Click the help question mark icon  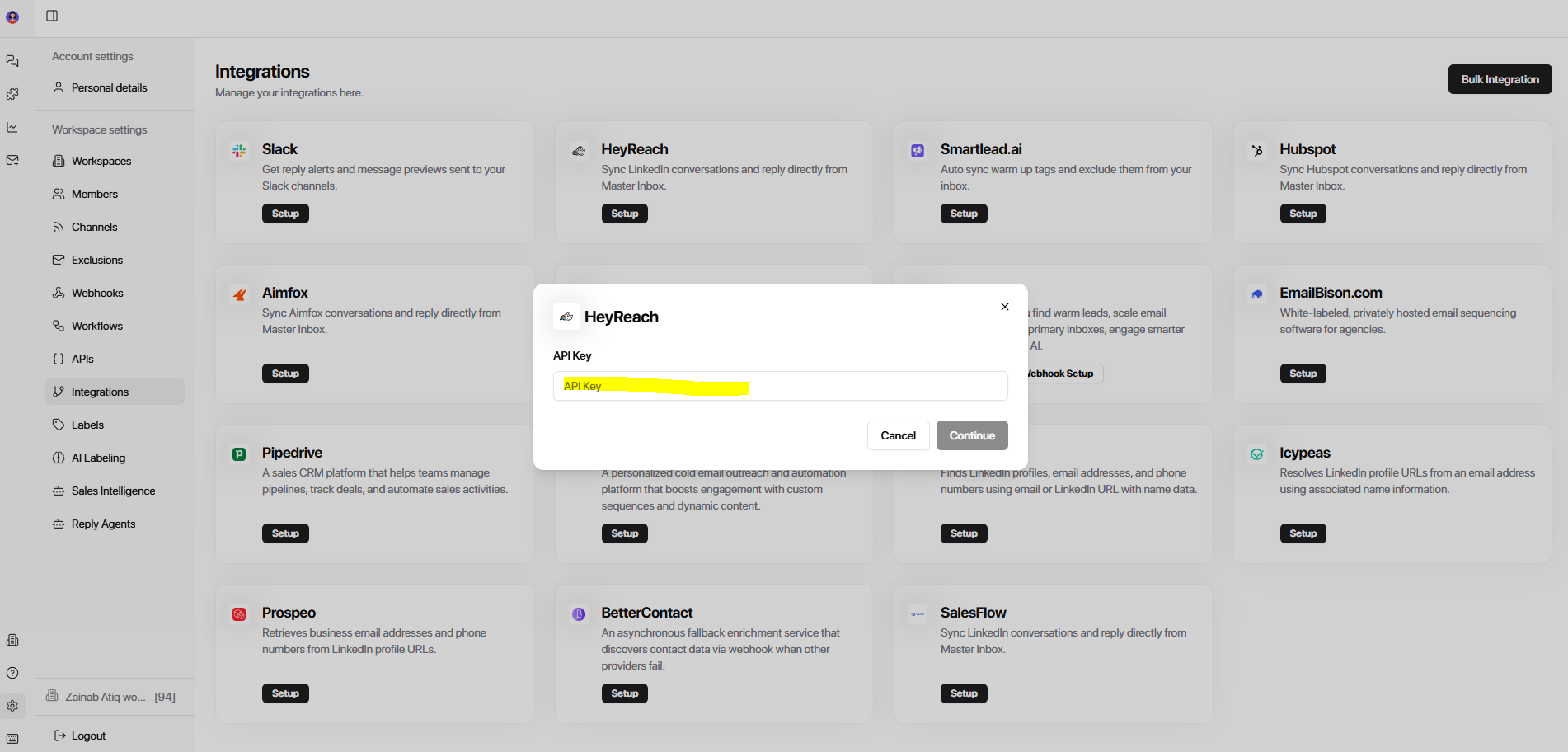point(12,673)
